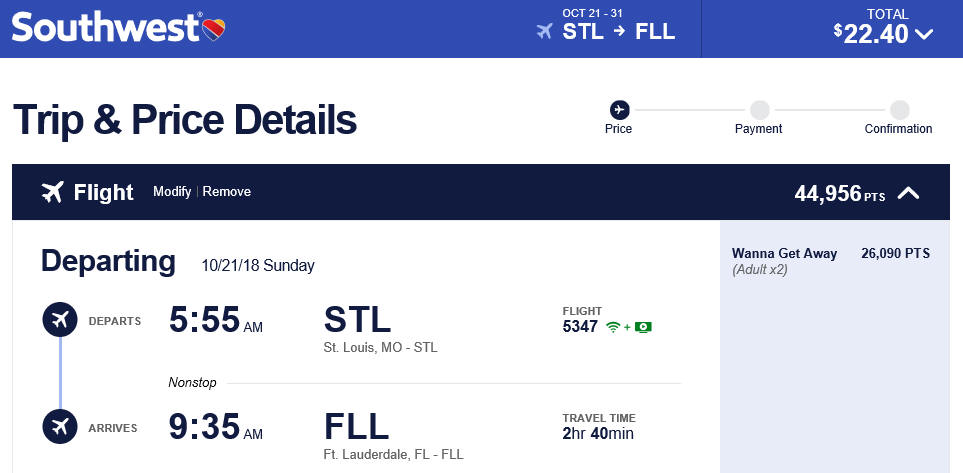Collapse the Flight section with up chevron

pos(908,193)
